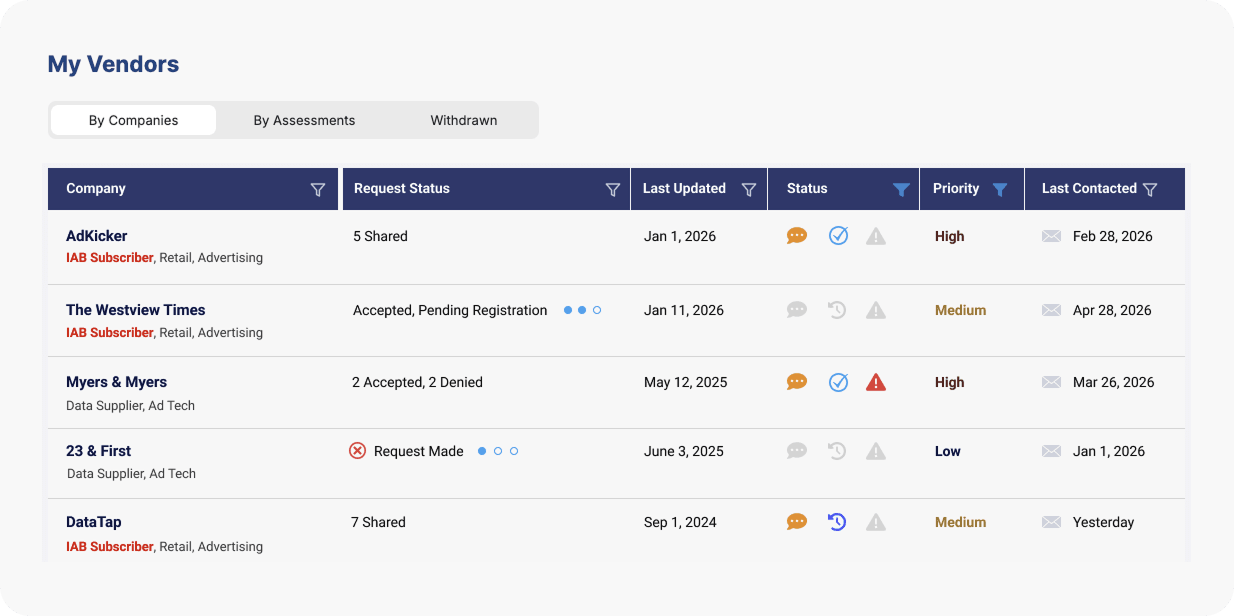
Task: Click AdKicker's blue checkmark status icon
Action: (x=838, y=236)
